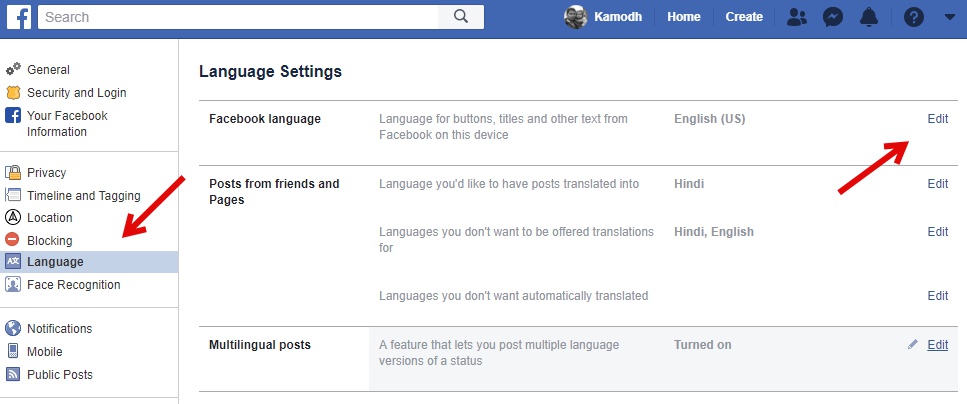The height and width of the screenshot is (404, 967).
Task: Open the notifications bell icon
Action: [x=869, y=17]
